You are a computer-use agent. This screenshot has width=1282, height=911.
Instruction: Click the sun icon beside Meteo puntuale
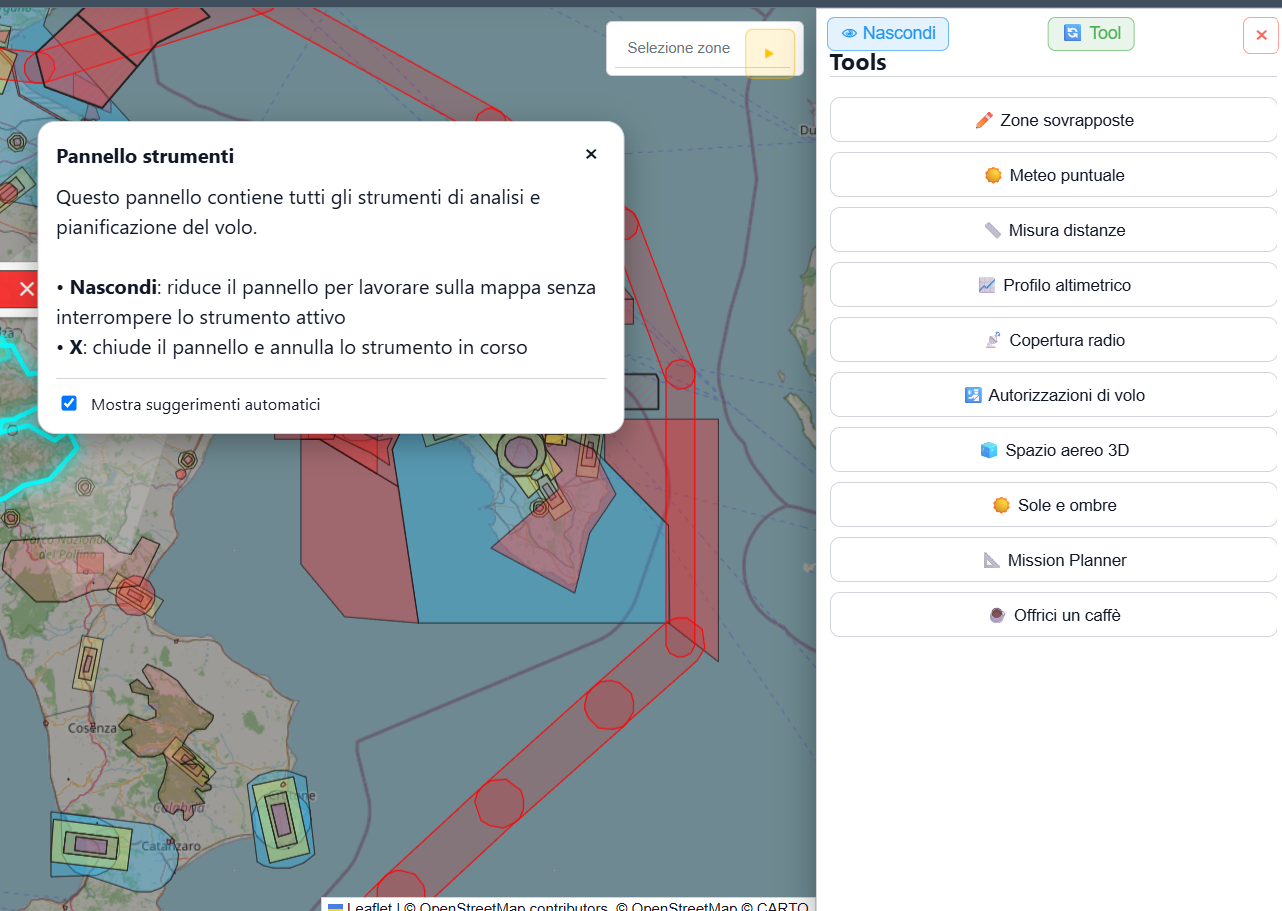993,175
